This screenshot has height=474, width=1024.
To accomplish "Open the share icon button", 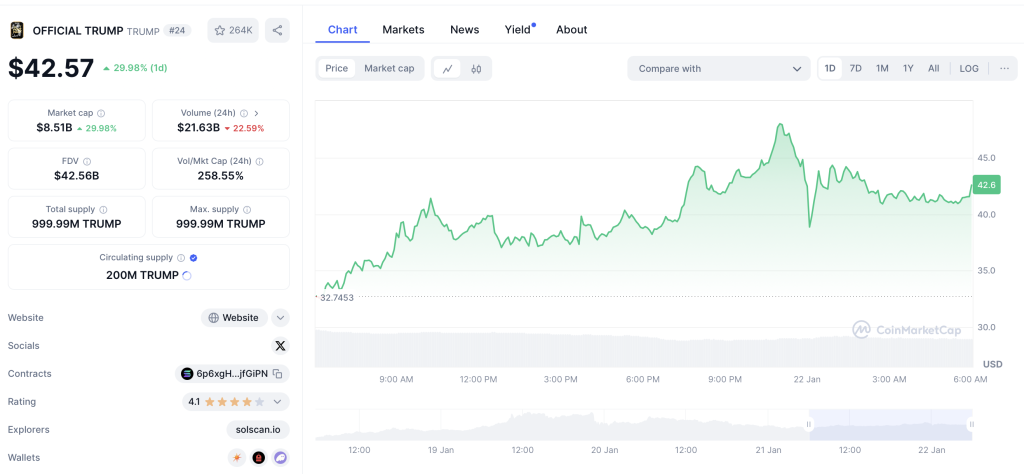I will (277, 30).
